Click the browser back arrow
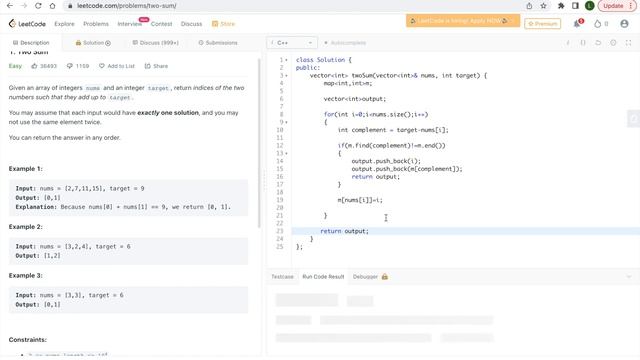The height and width of the screenshot is (360, 640). click(x=10, y=6)
